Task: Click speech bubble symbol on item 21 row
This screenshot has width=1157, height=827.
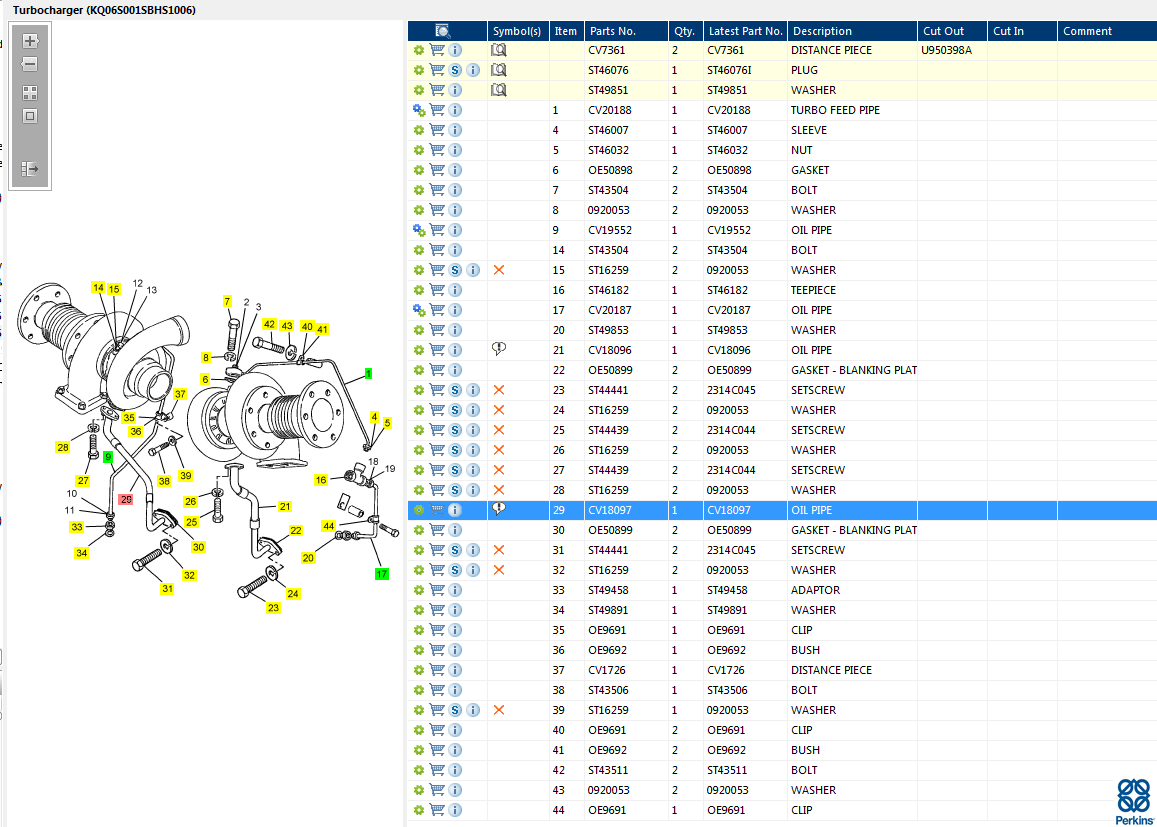Action: 499,349
